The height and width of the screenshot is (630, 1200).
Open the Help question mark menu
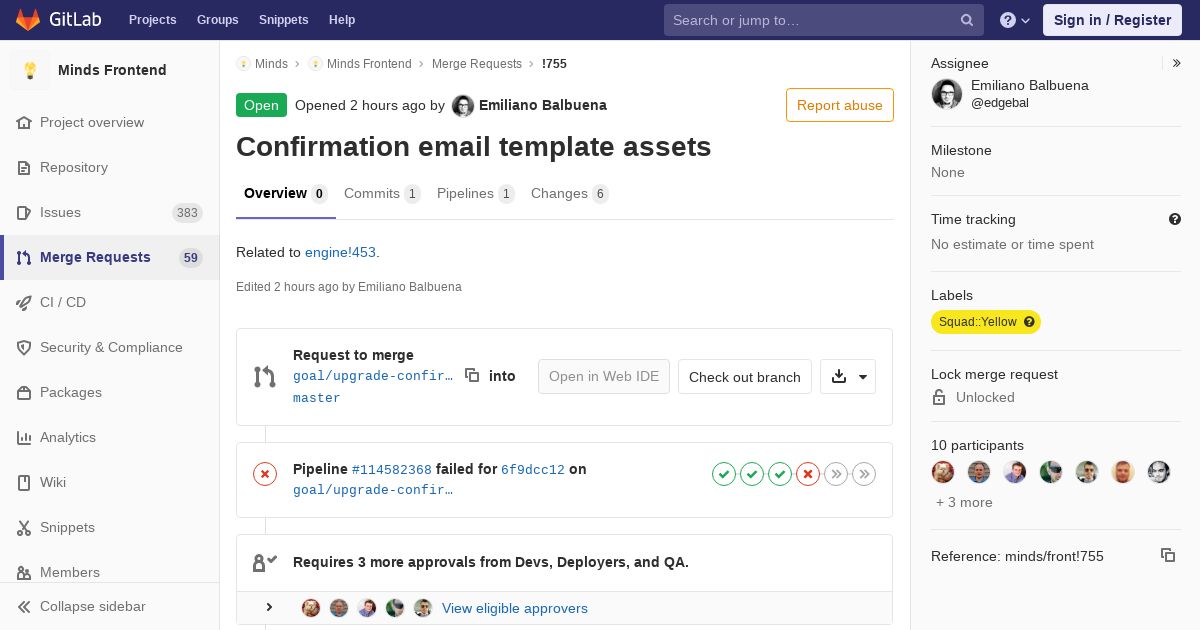(1014, 20)
